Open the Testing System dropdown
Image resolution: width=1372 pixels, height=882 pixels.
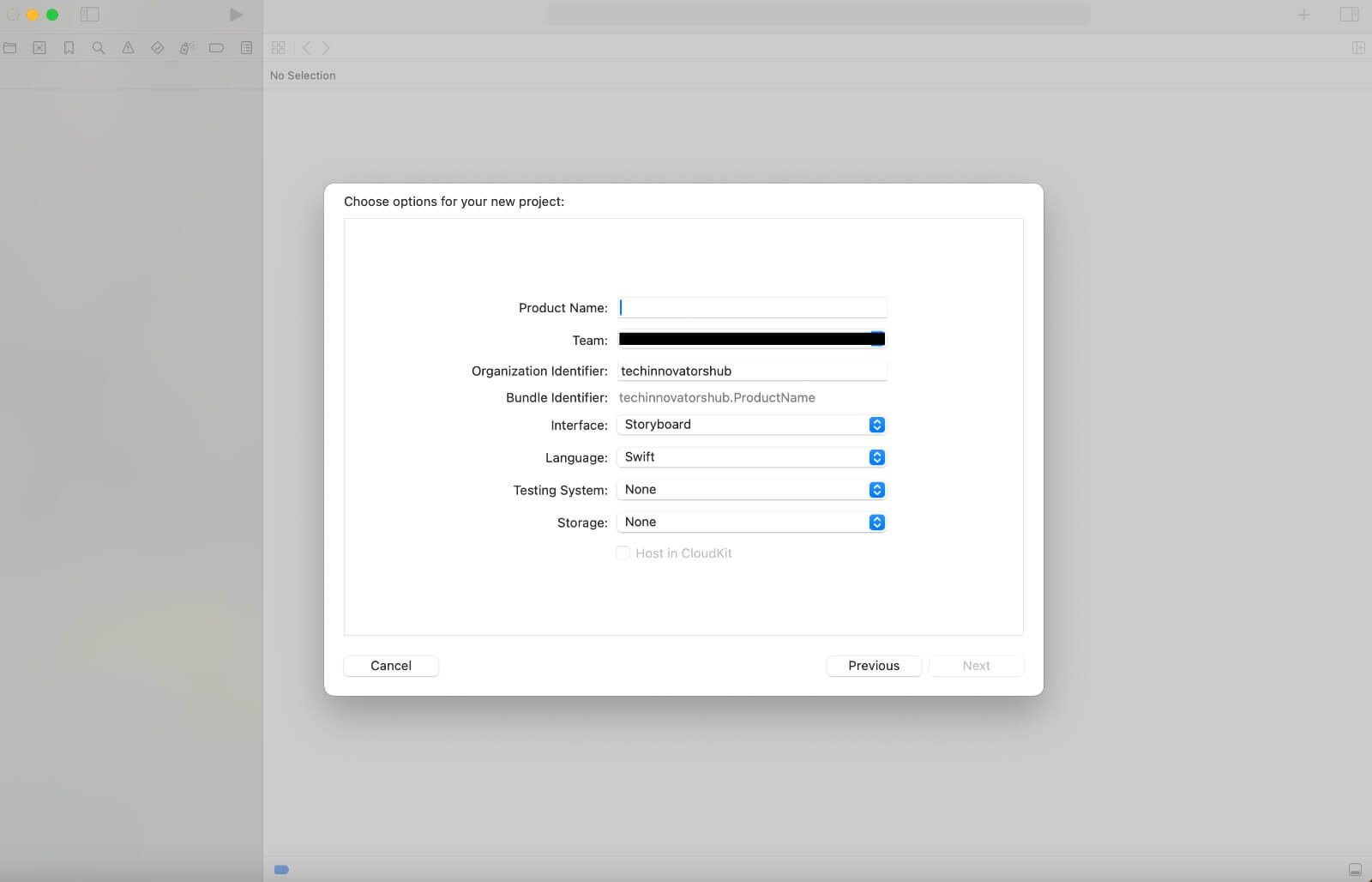point(750,490)
